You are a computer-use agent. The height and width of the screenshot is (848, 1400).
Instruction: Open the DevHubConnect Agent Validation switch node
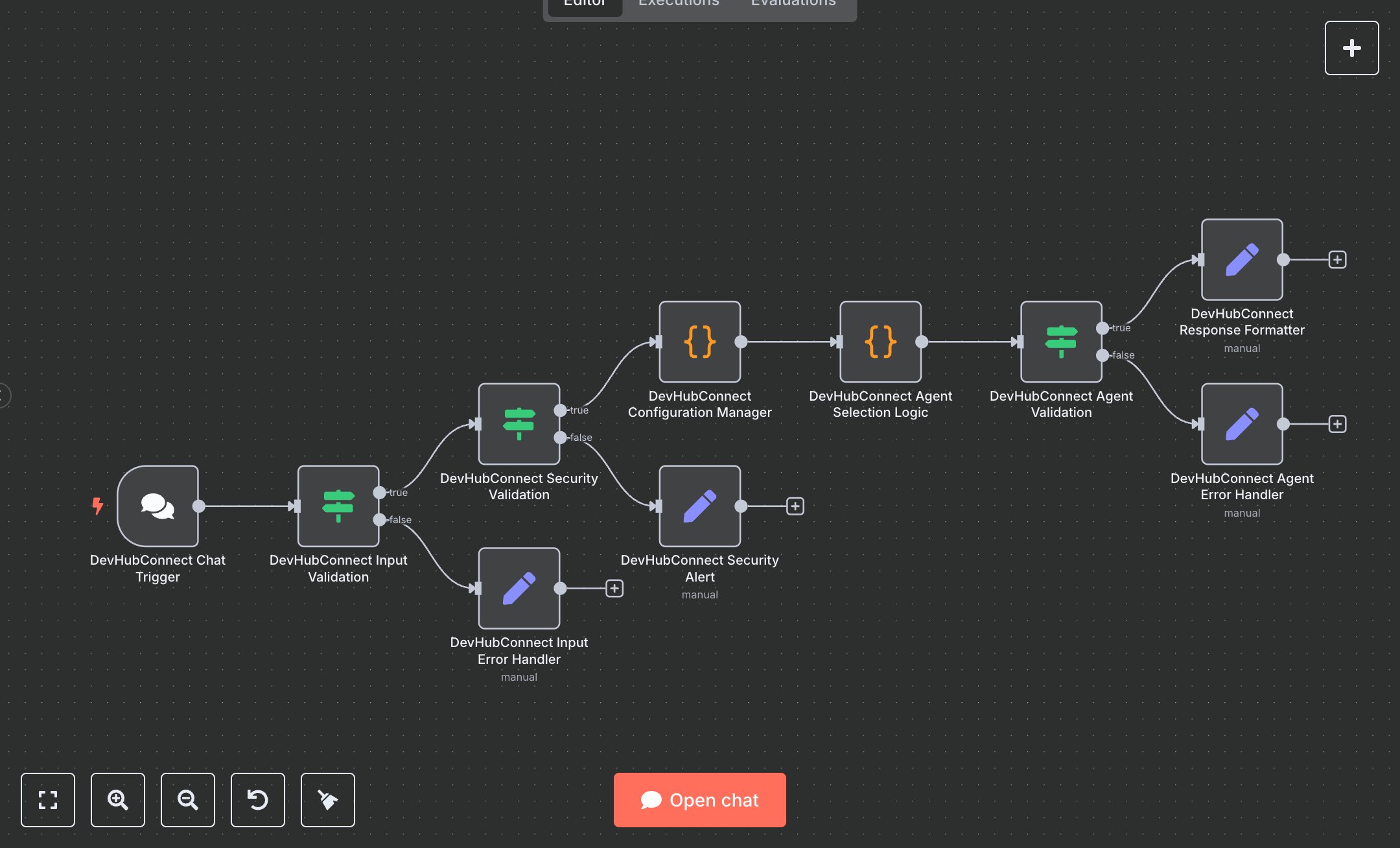point(1060,342)
